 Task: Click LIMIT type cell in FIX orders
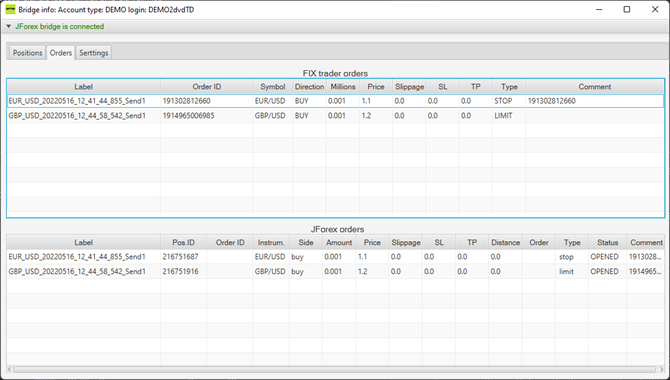point(503,115)
